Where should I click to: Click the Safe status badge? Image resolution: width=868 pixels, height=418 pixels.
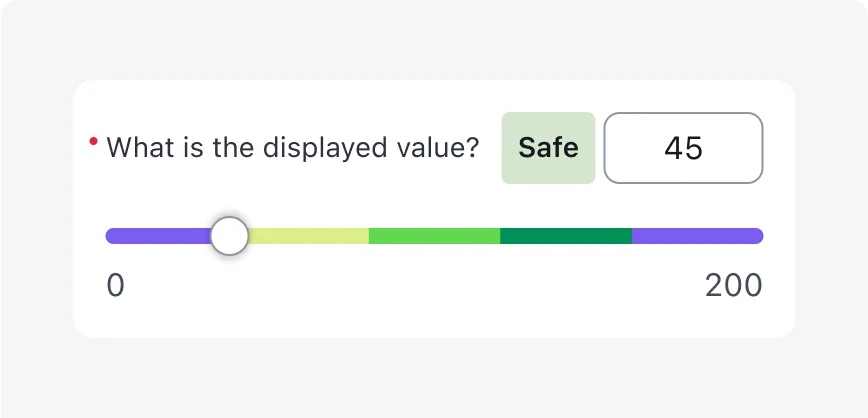click(x=548, y=148)
